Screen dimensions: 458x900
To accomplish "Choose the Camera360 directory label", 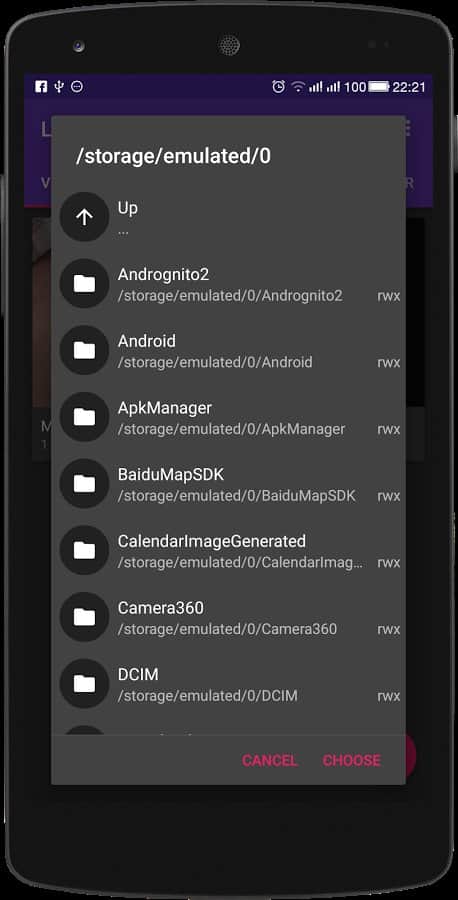I will (x=161, y=608).
